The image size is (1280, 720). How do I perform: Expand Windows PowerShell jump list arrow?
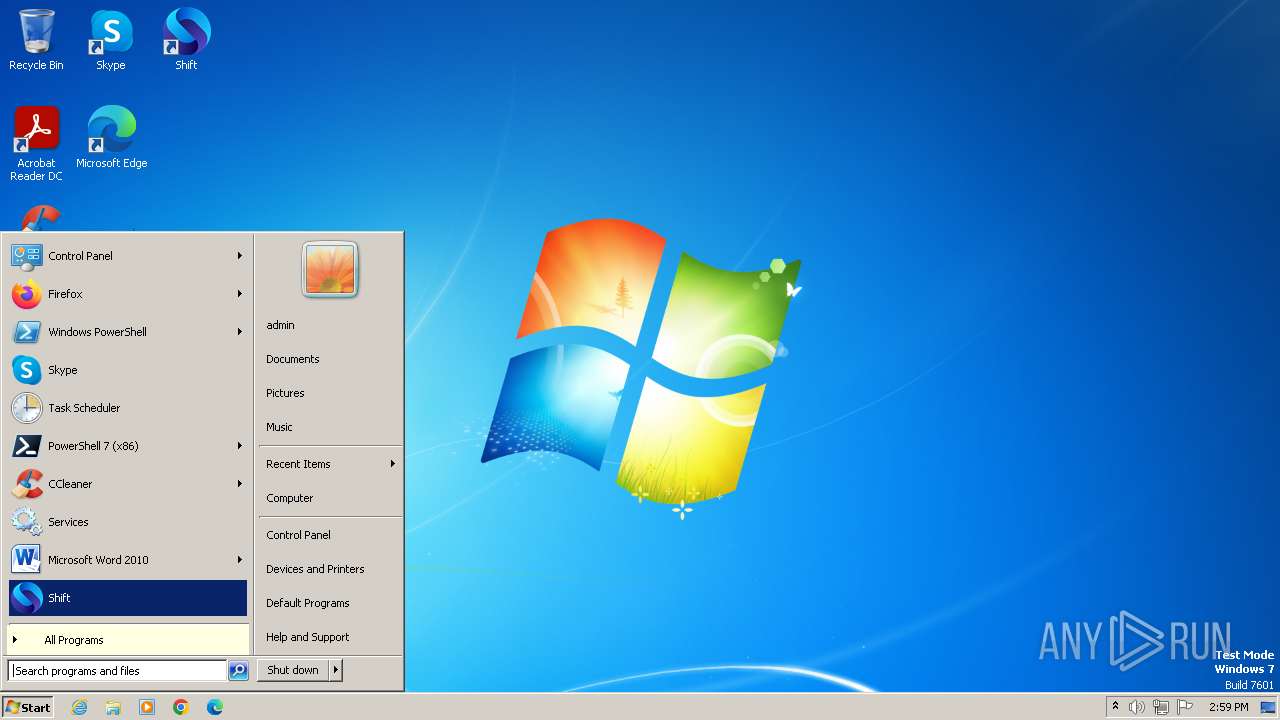(240, 332)
